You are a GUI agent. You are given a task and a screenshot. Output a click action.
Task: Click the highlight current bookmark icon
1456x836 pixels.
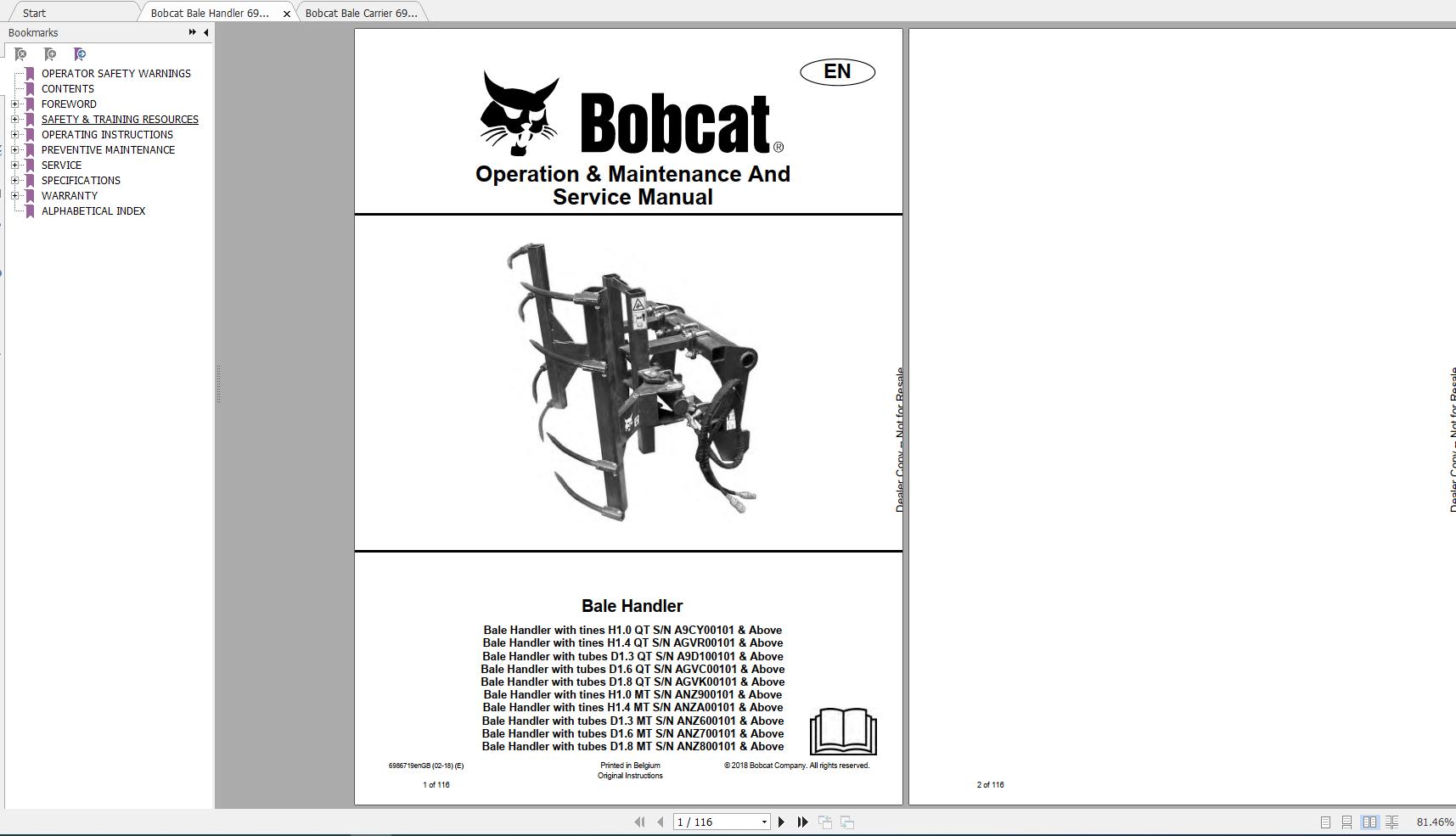[x=79, y=53]
